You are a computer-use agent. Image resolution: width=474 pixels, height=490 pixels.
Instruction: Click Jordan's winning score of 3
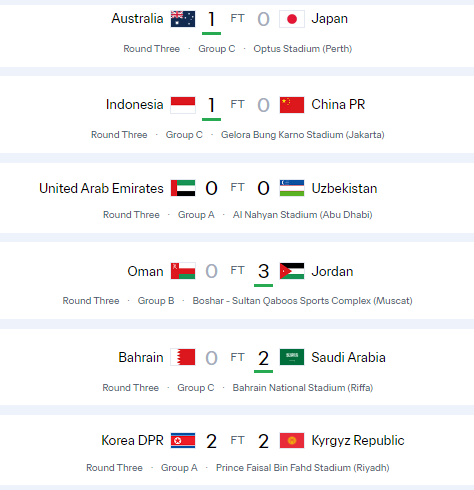[263, 271]
